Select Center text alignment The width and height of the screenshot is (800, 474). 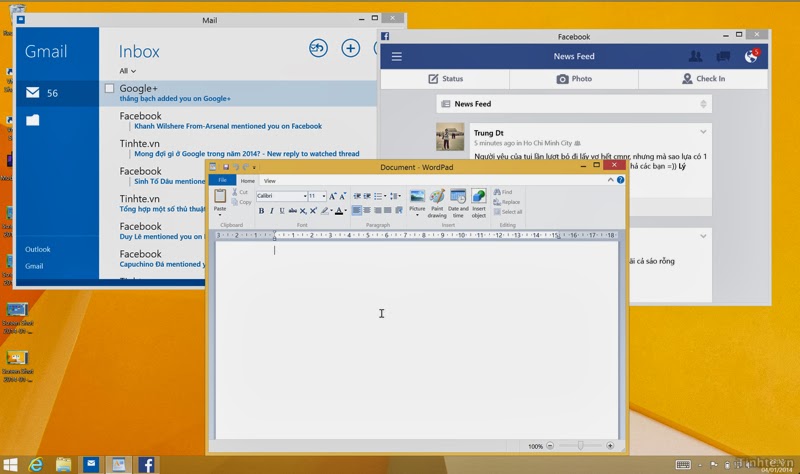pos(366,210)
